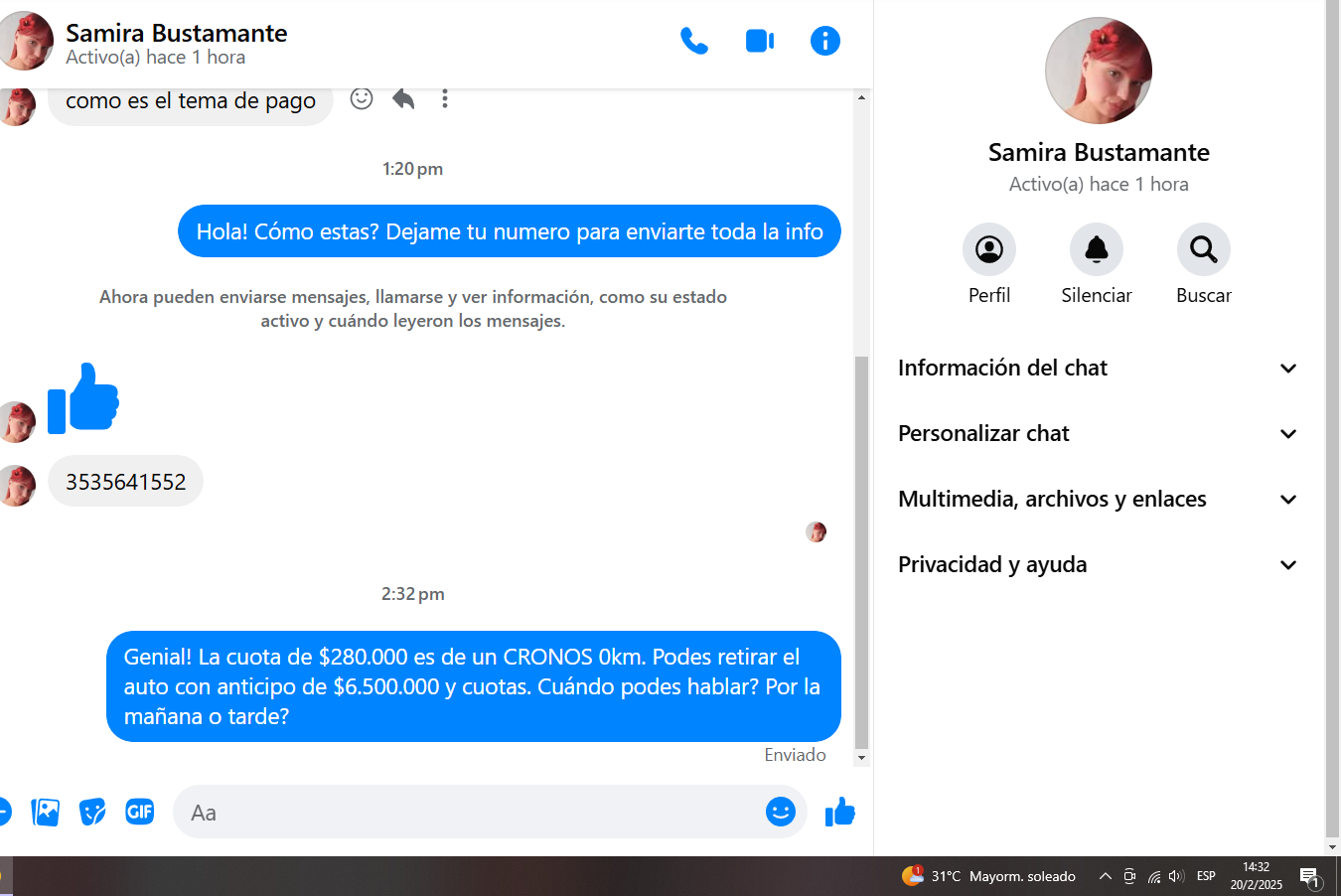Open the emoji picker in message field
1341x896 pixels.
[781, 812]
